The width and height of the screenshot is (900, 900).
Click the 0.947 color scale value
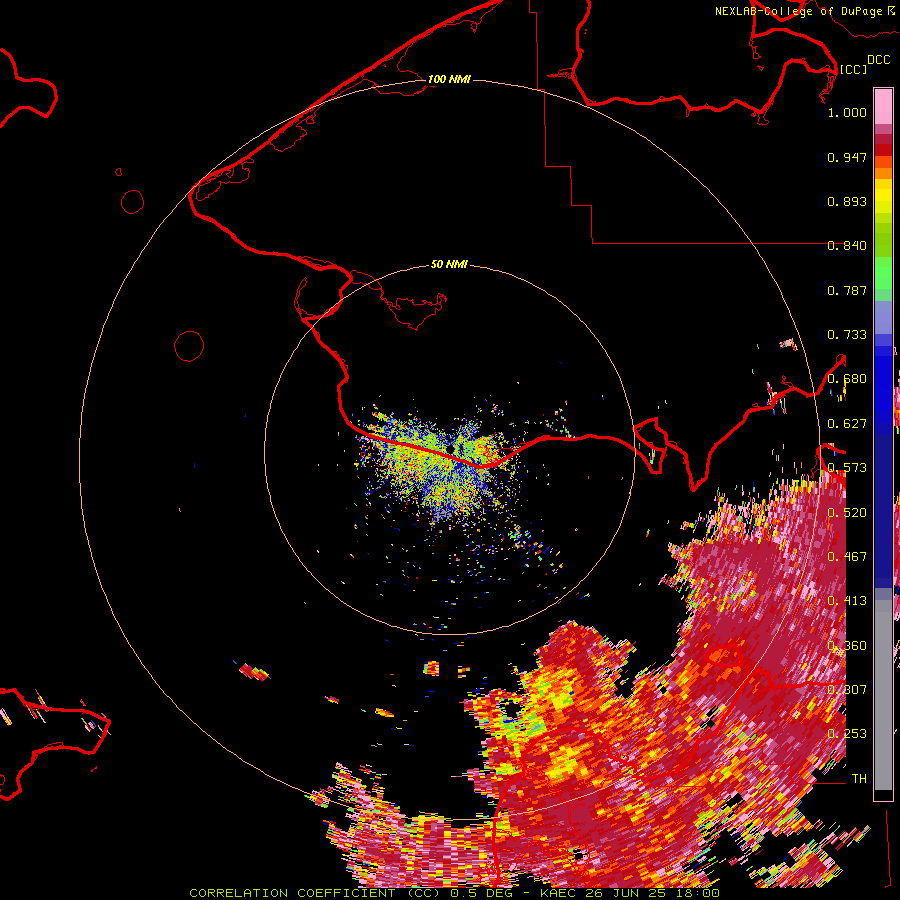[847, 157]
